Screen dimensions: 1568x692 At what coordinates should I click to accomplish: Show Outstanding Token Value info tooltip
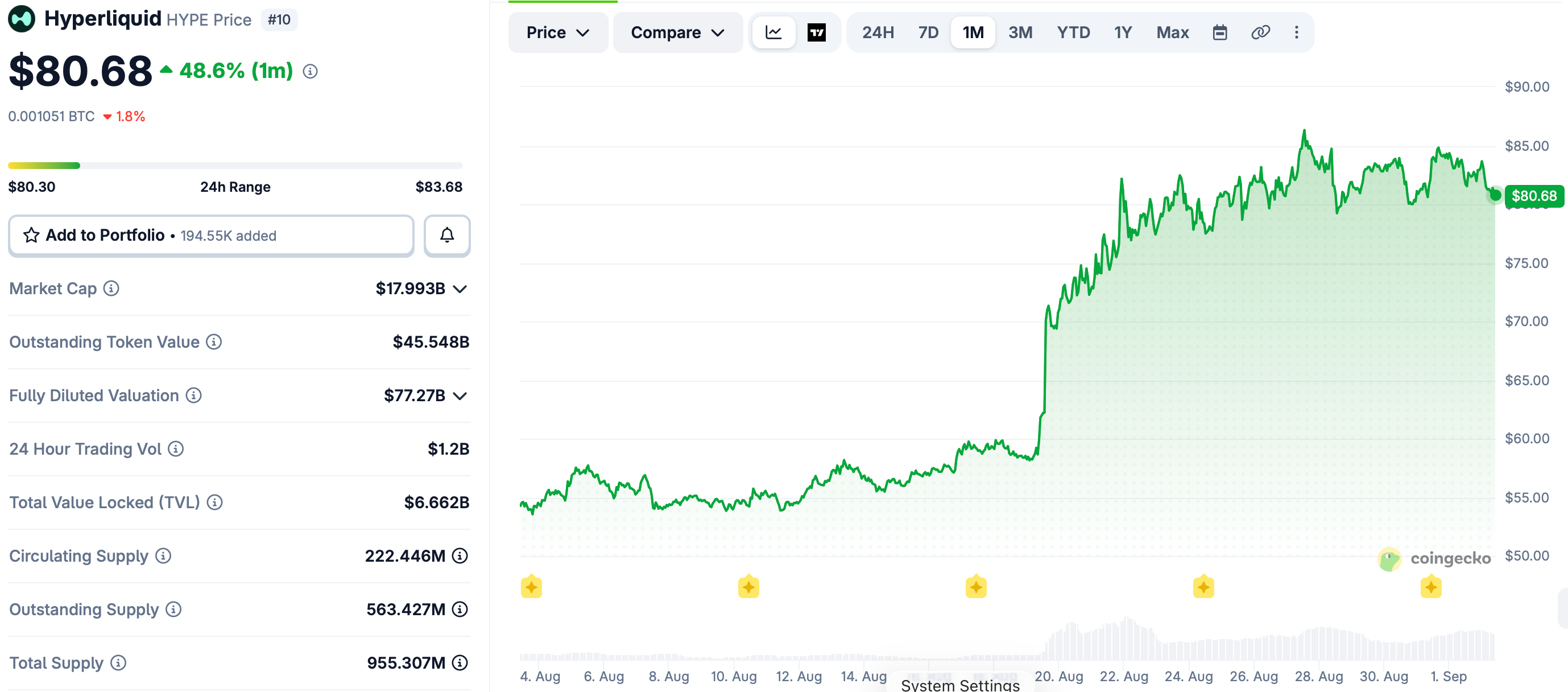[x=214, y=342]
